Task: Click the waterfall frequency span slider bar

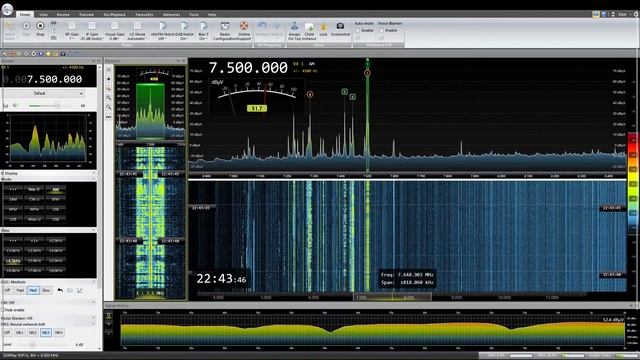Action: [x=392, y=297]
